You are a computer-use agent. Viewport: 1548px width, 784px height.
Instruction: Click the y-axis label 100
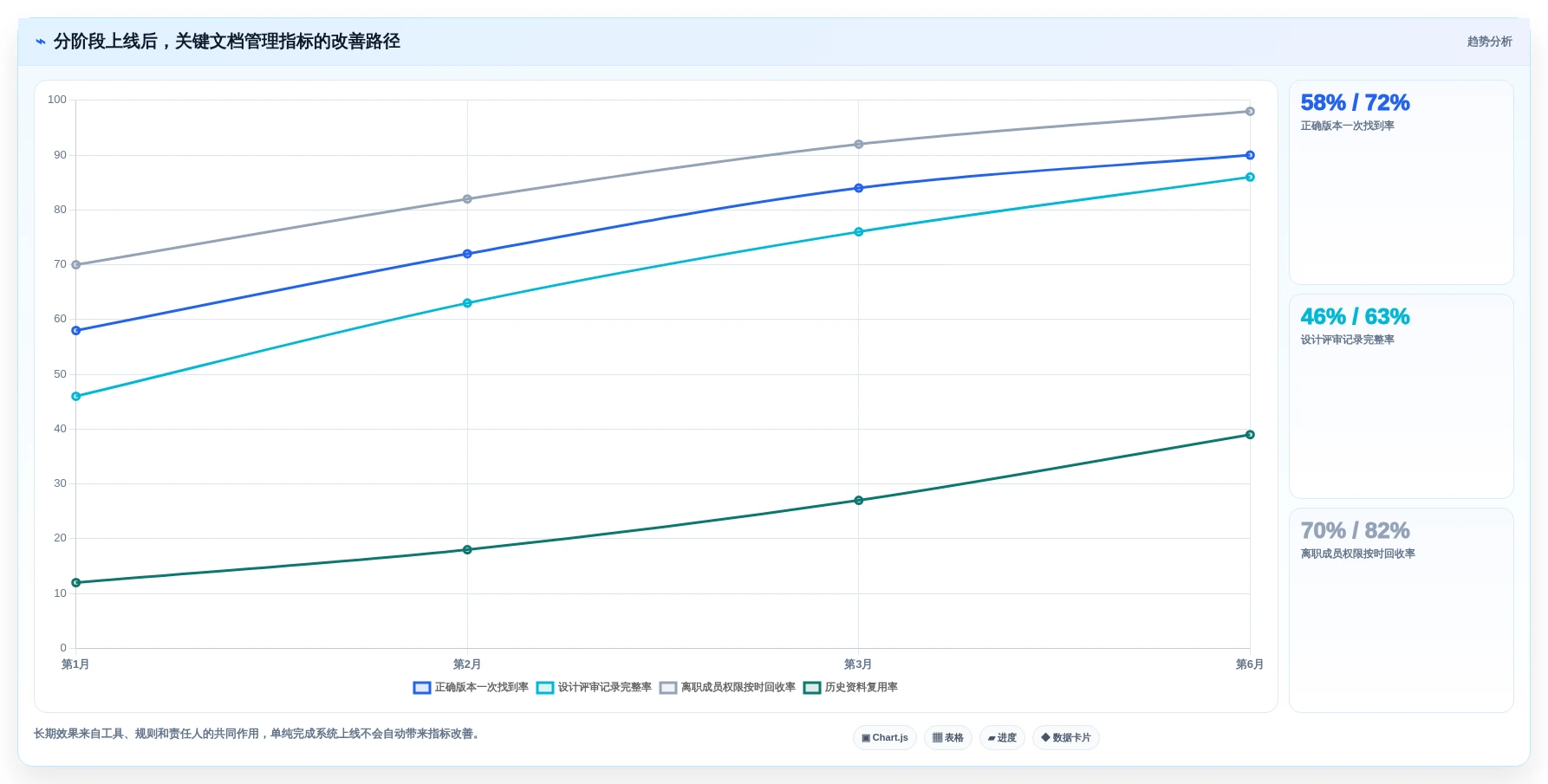(x=57, y=100)
